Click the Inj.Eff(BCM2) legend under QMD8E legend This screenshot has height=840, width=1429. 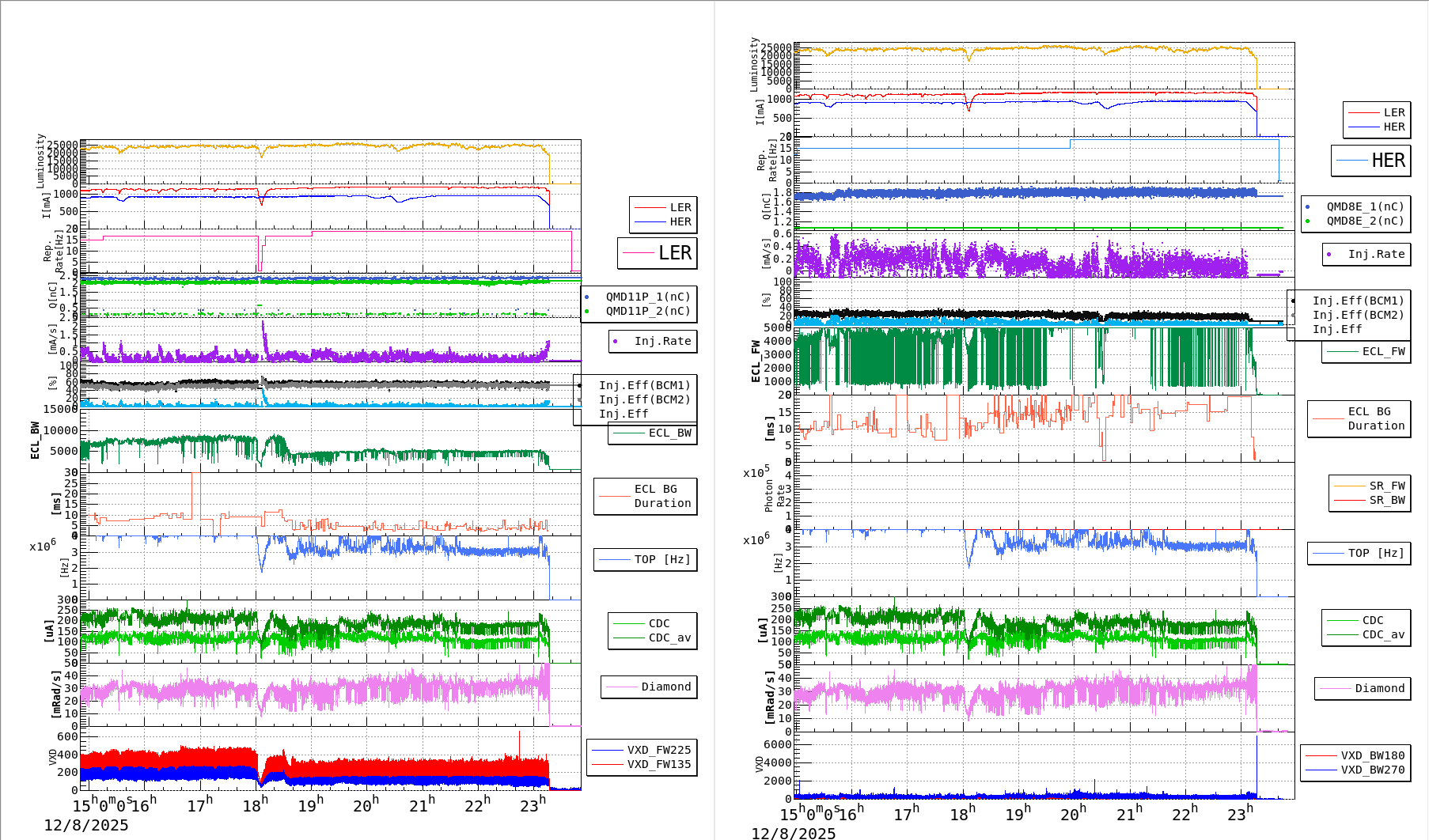[x=1358, y=315]
